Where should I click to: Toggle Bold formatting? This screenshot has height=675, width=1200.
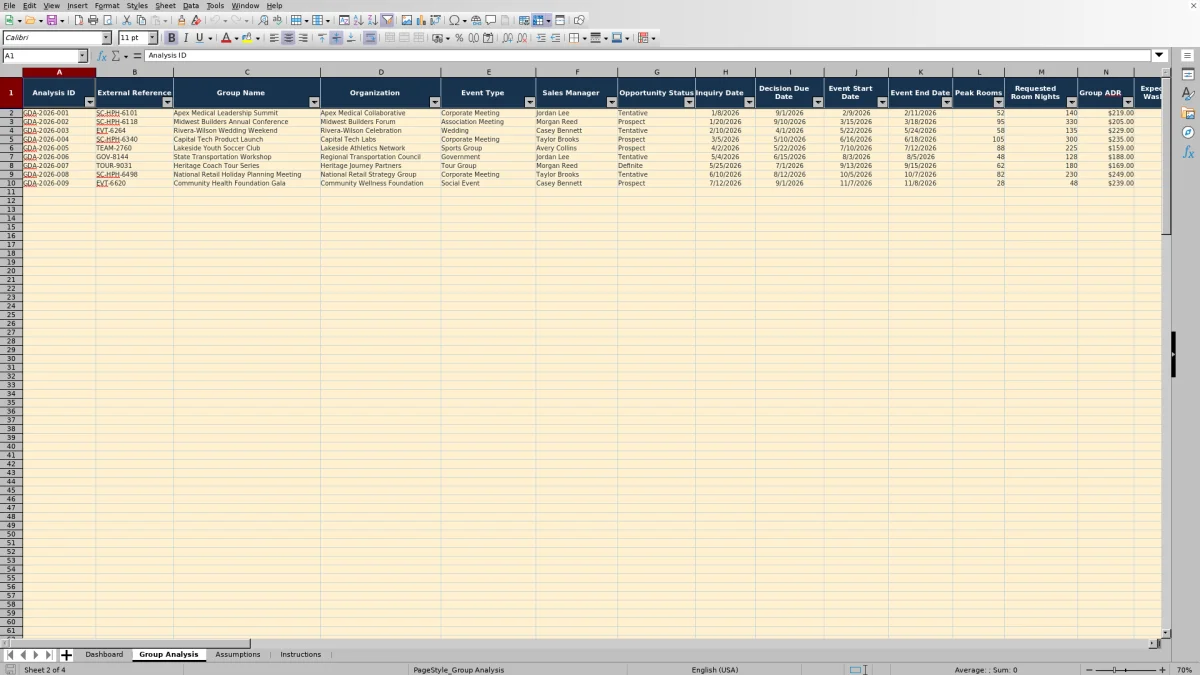(x=171, y=38)
